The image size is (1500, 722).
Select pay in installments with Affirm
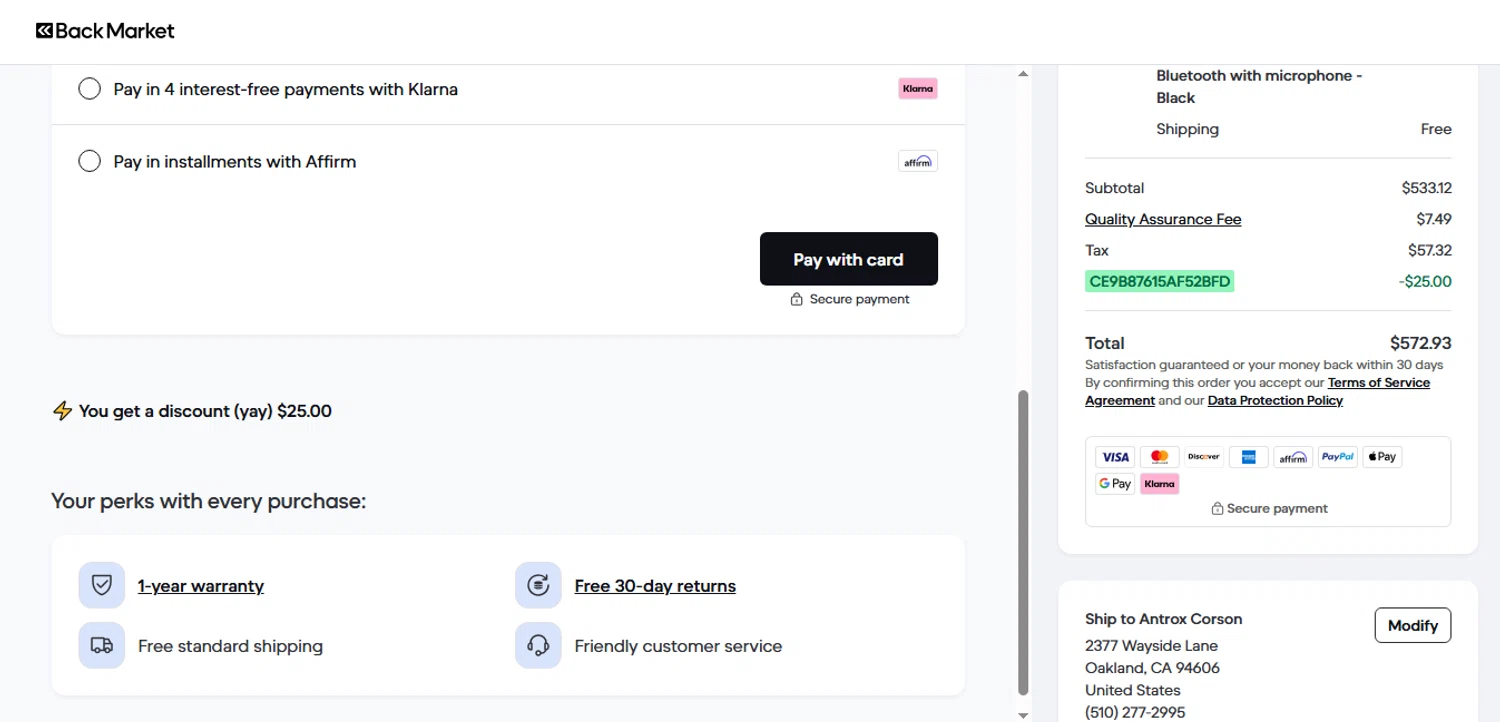click(90, 162)
